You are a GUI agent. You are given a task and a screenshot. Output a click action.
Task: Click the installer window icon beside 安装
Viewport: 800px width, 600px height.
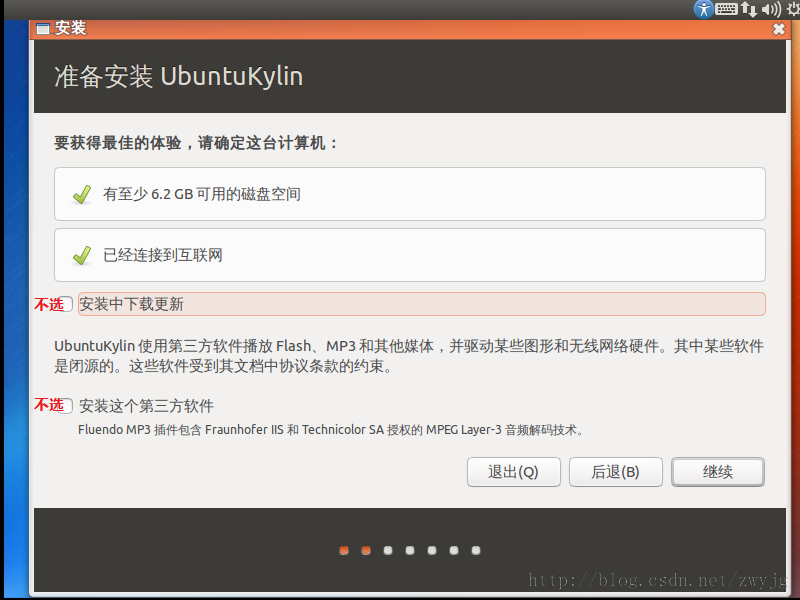pos(43,29)
